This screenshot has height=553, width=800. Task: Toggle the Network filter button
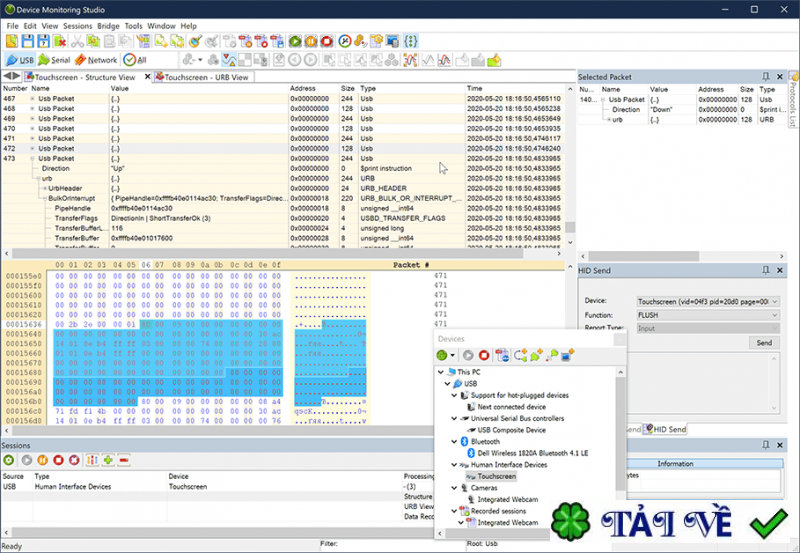click(96, 60)
